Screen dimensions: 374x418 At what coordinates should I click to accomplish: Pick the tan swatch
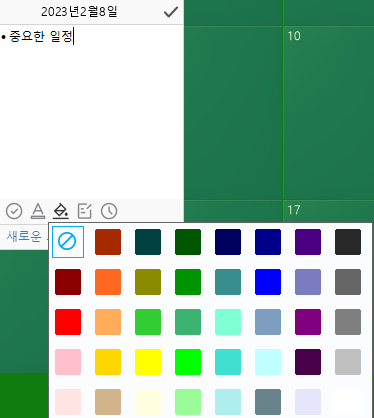click(108, 402)
